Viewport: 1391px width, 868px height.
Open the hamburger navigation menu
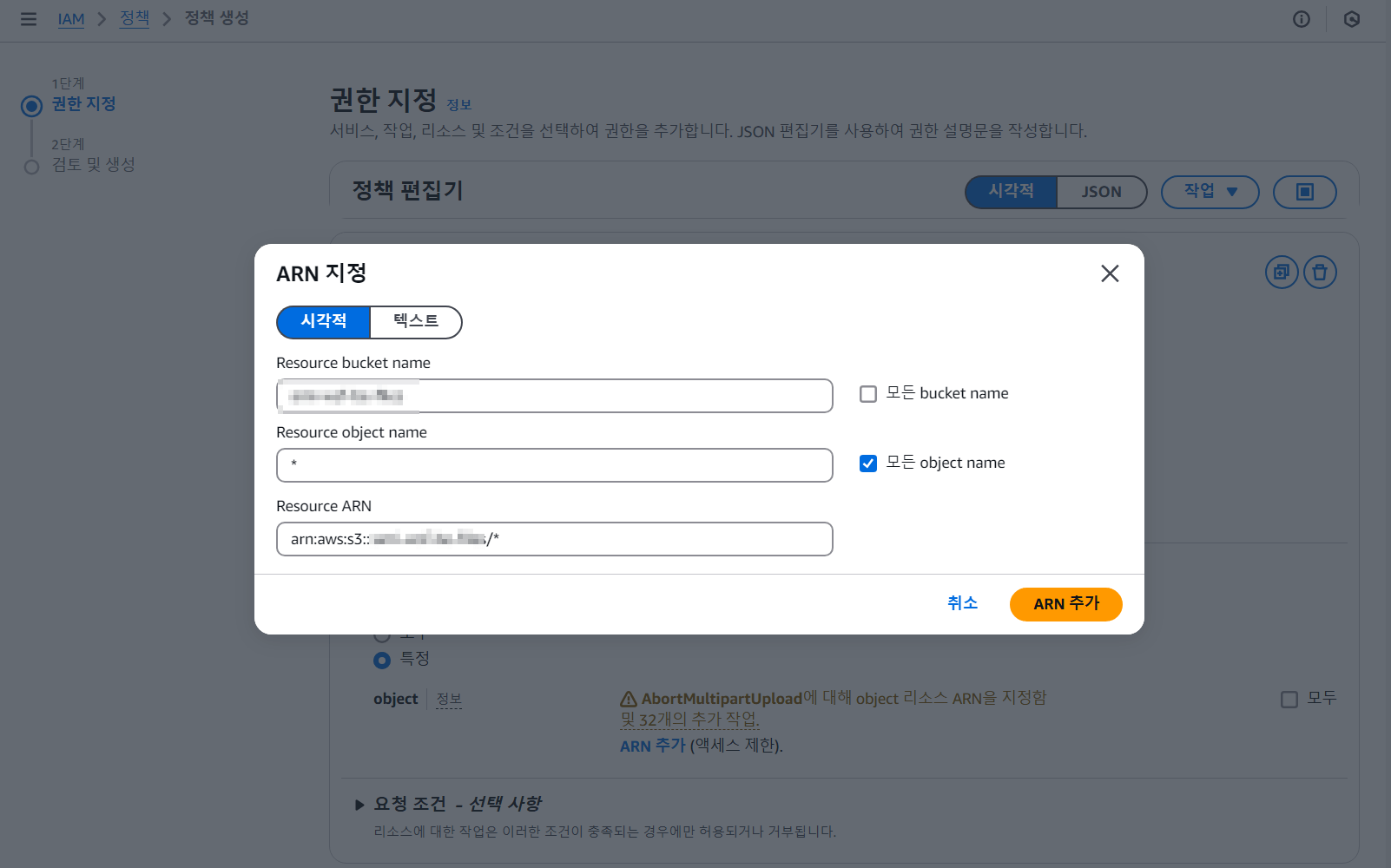click(29, 19)
